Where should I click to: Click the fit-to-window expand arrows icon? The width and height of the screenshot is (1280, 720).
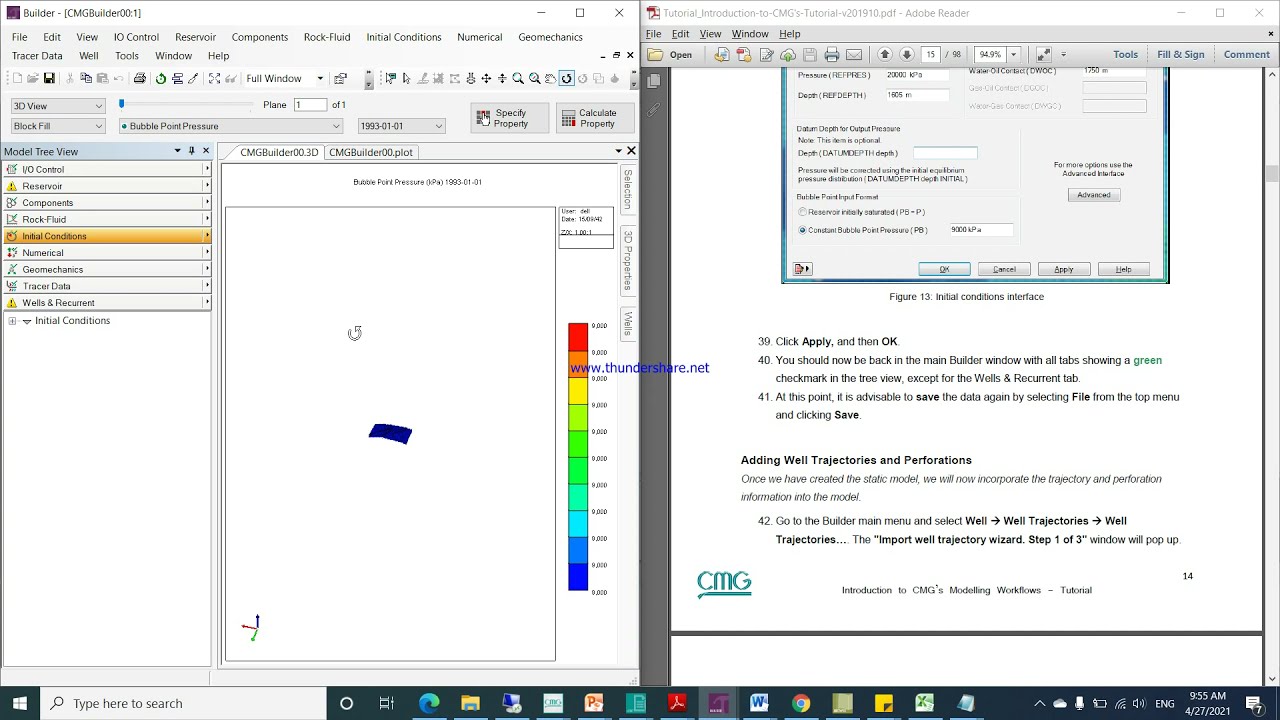(214, 78)
